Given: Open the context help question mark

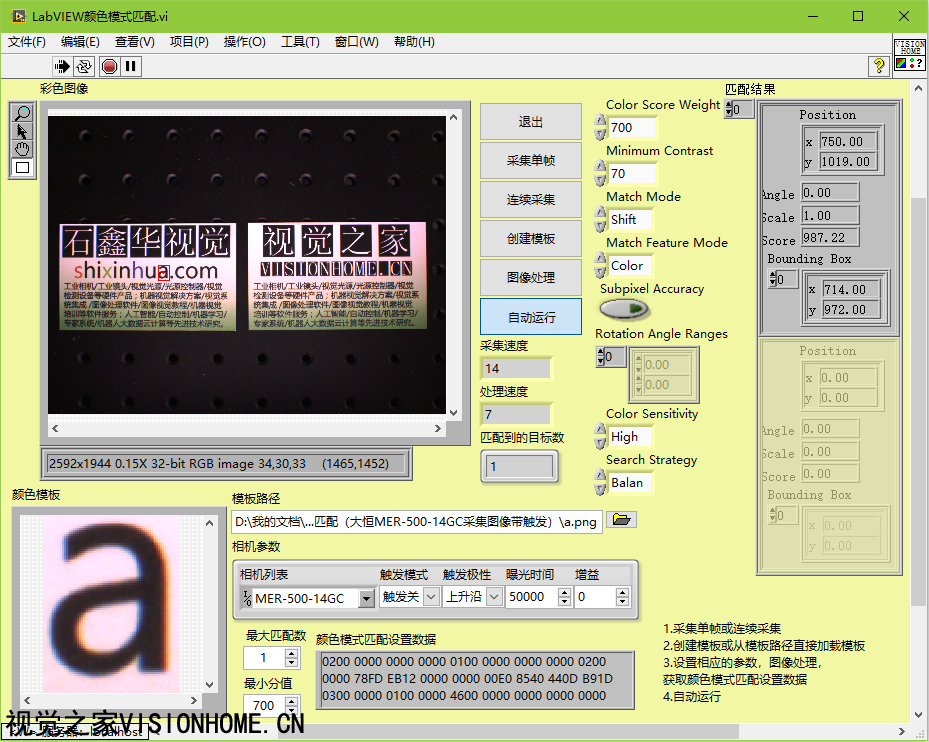Looking at the screenshot, I should (879, 66).
